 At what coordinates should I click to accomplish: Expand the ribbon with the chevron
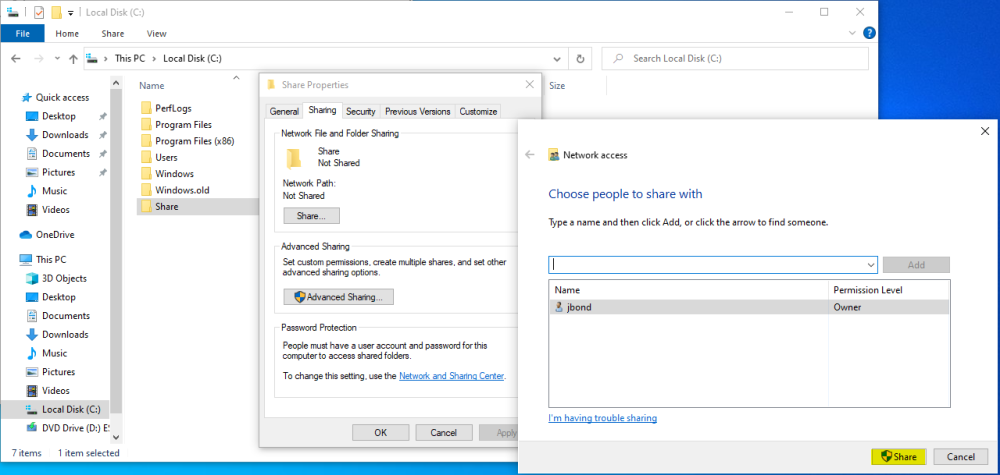coord(853,33)
